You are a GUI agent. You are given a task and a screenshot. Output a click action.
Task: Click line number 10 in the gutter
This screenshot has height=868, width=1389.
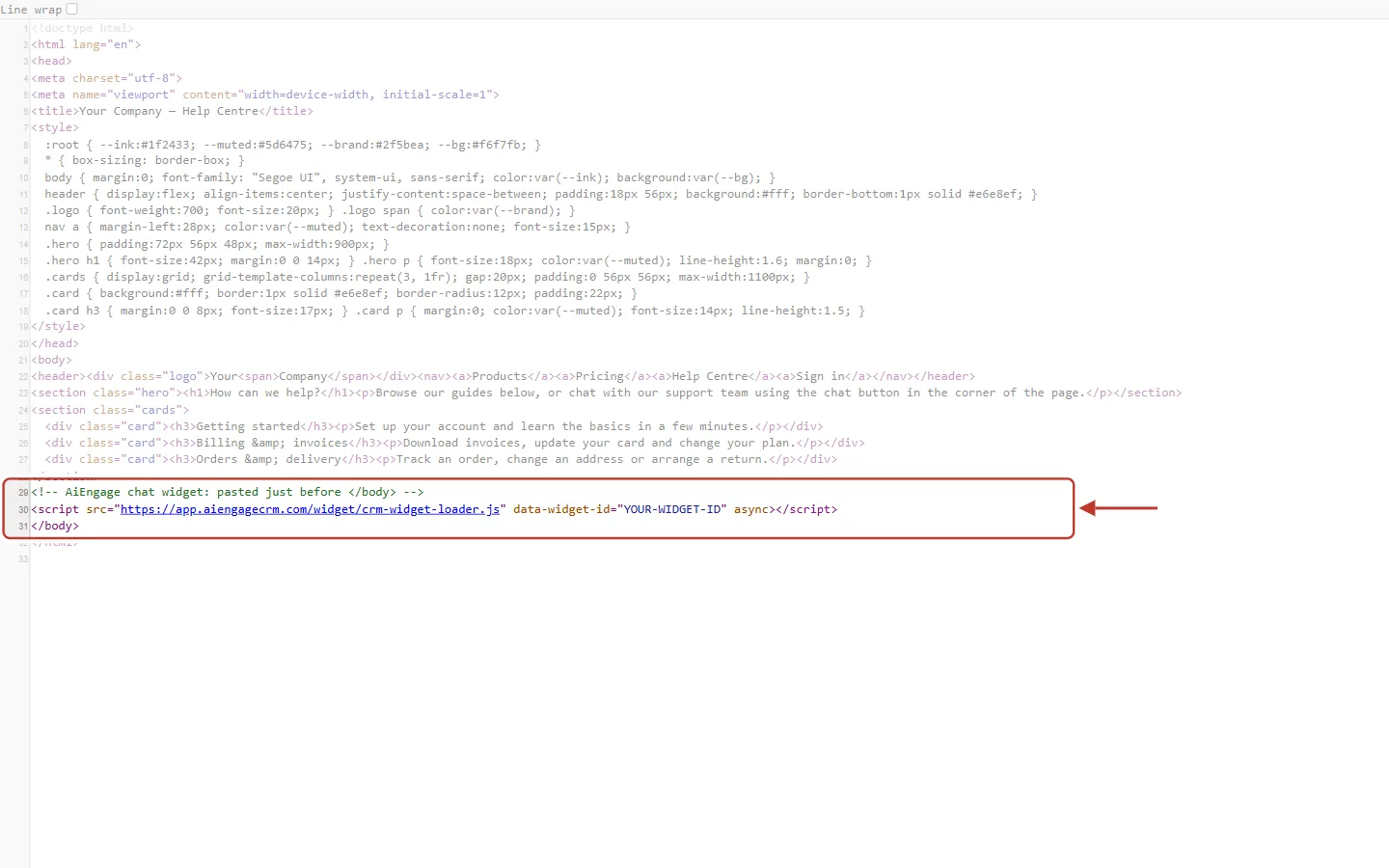[x=23, y=177]
